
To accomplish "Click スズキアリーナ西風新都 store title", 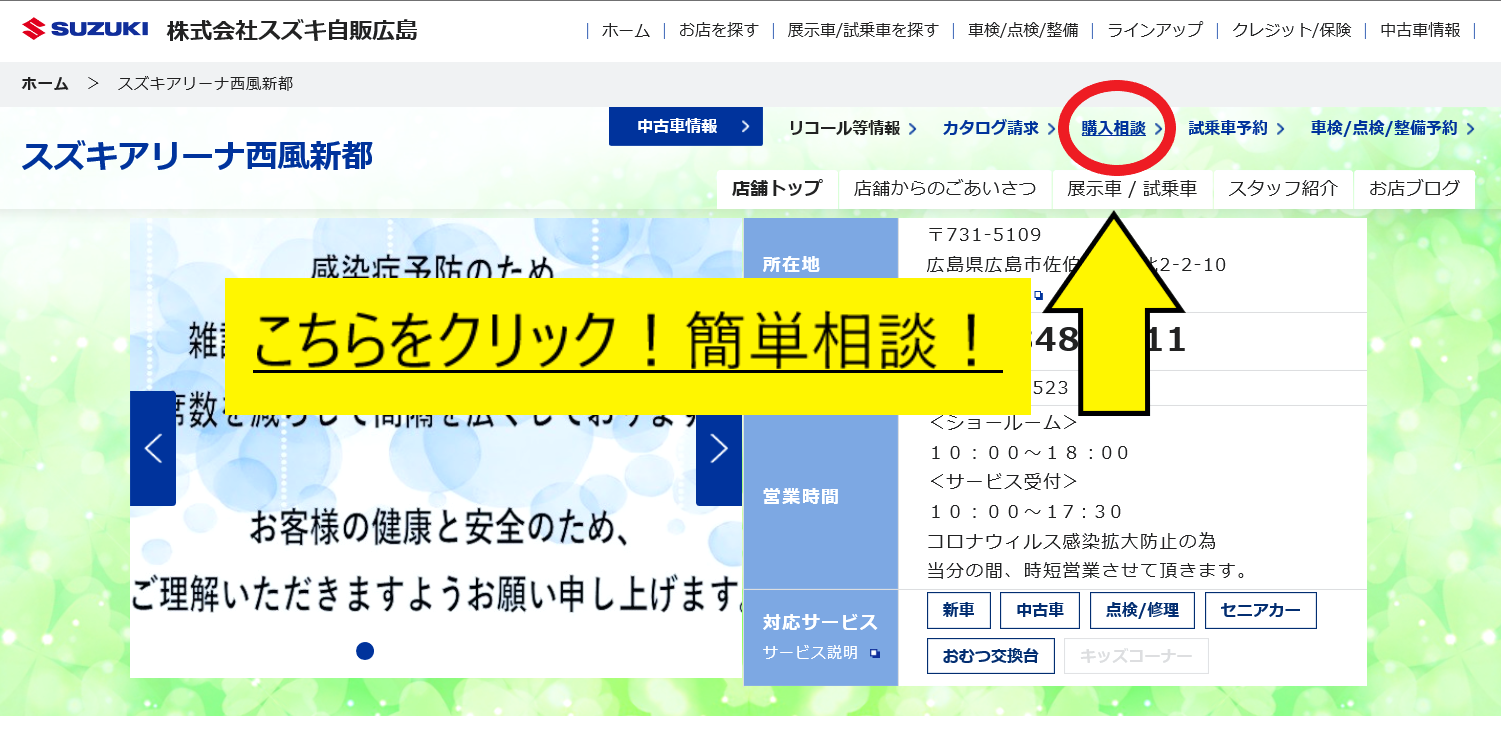I will (197, 156).
